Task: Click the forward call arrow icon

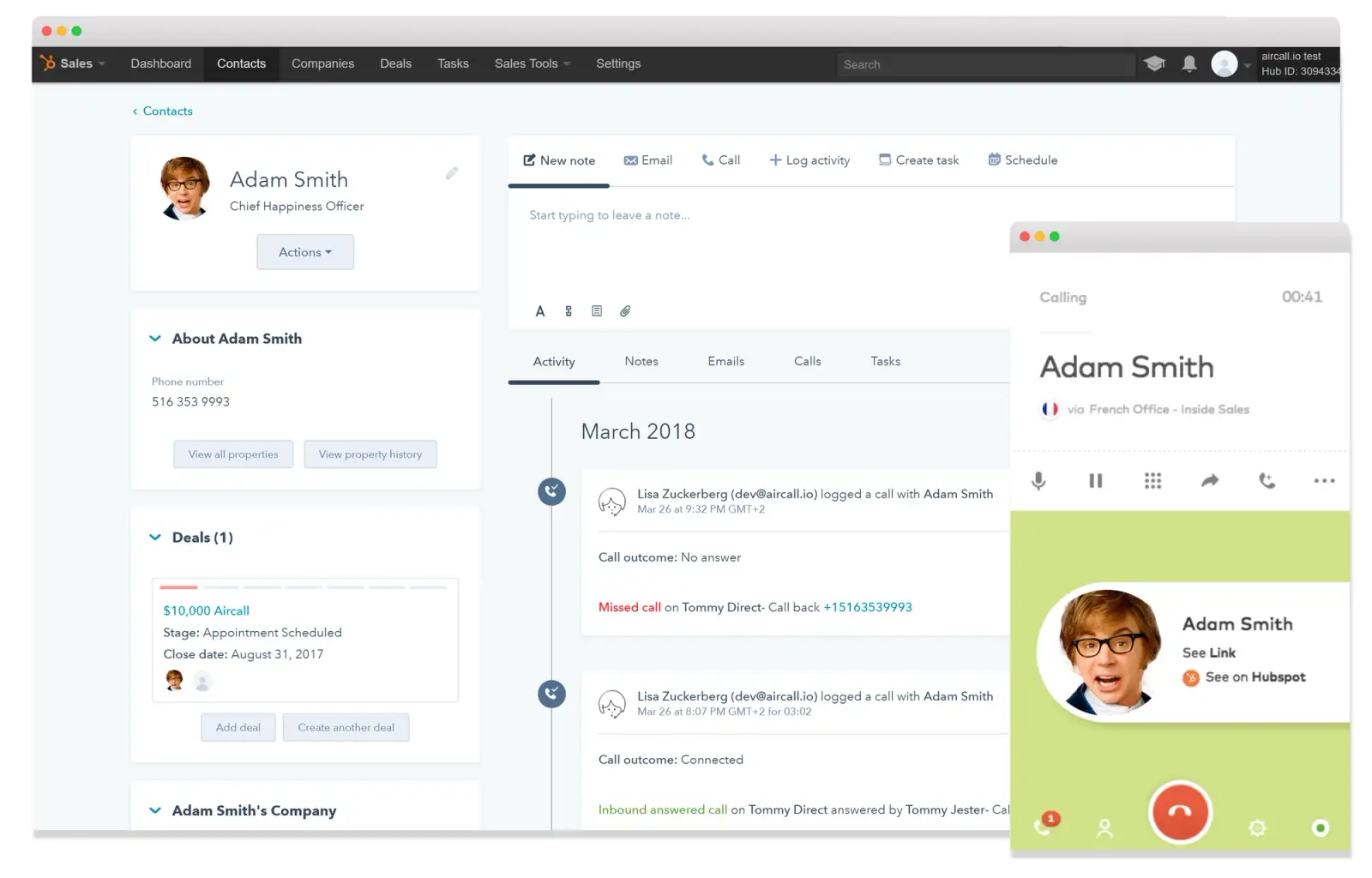Action: pos(1210,481)
